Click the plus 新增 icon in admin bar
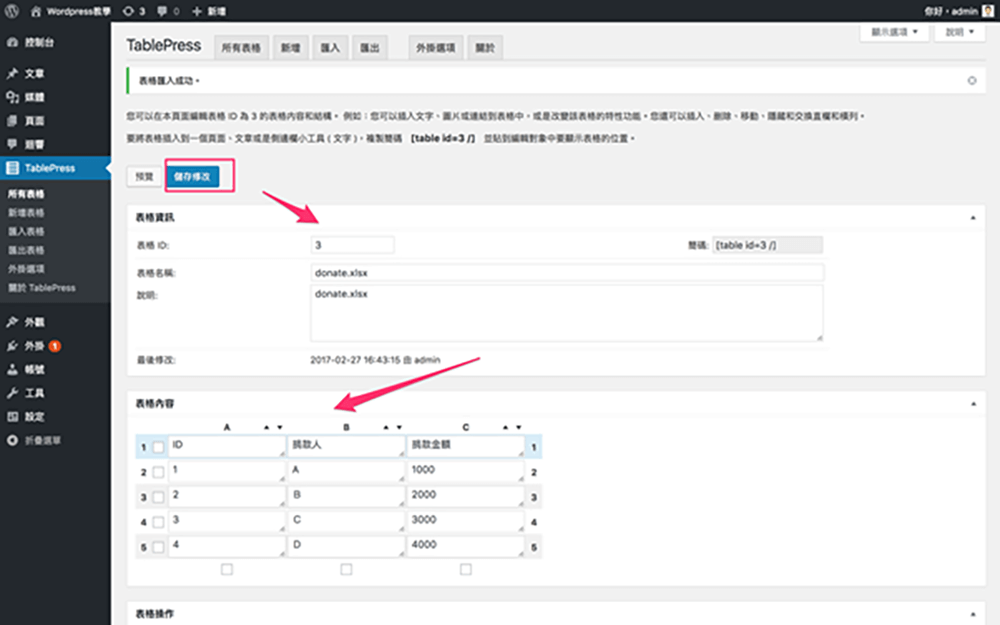This screenshot has height=625, width=1000. (x=196, y=11)
